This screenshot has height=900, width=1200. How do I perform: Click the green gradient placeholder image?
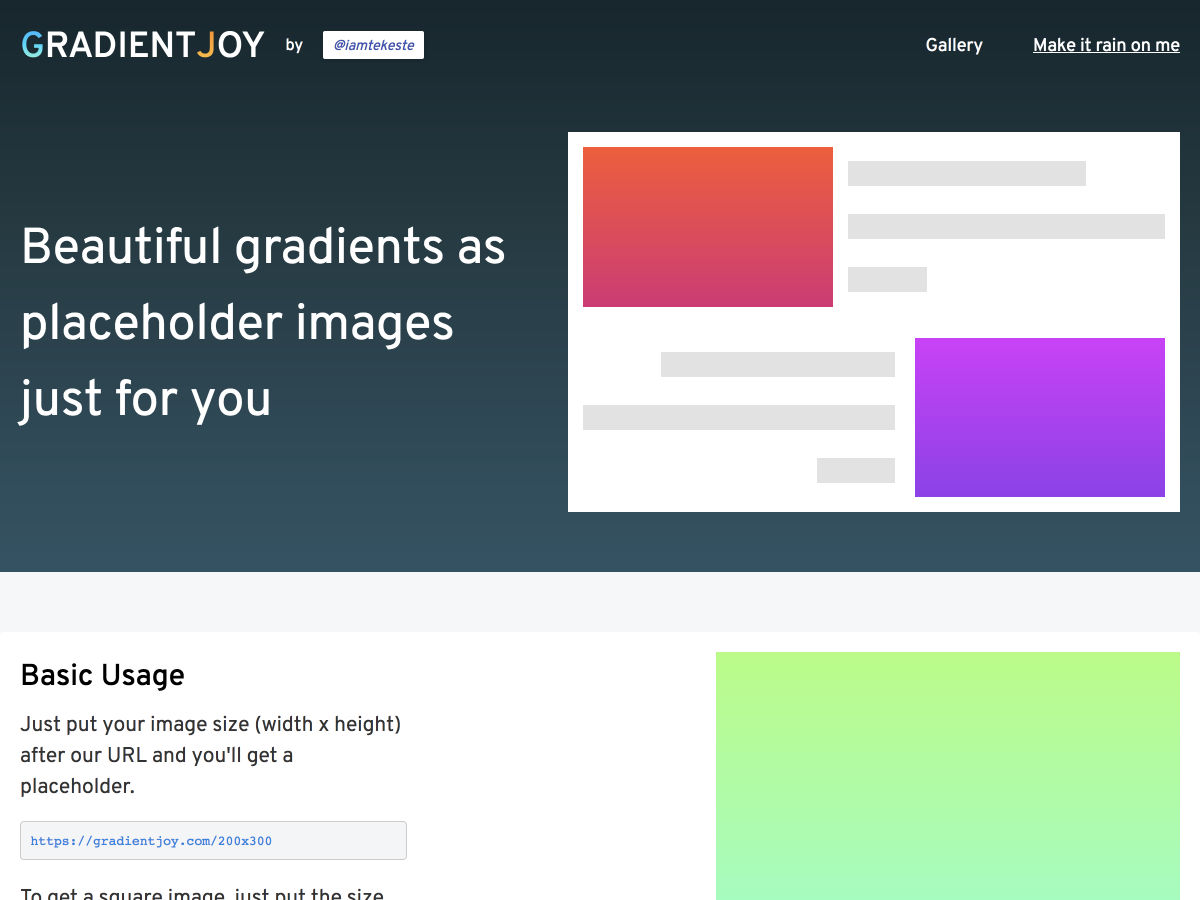point(948,776)
